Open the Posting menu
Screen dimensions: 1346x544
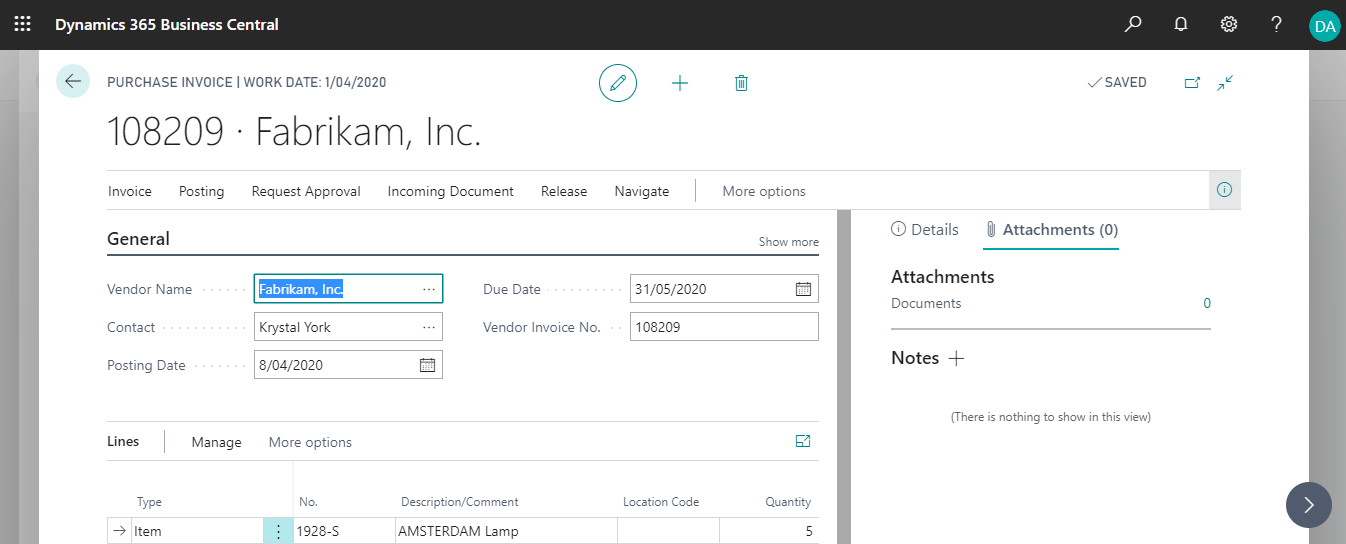coord(201,191)
